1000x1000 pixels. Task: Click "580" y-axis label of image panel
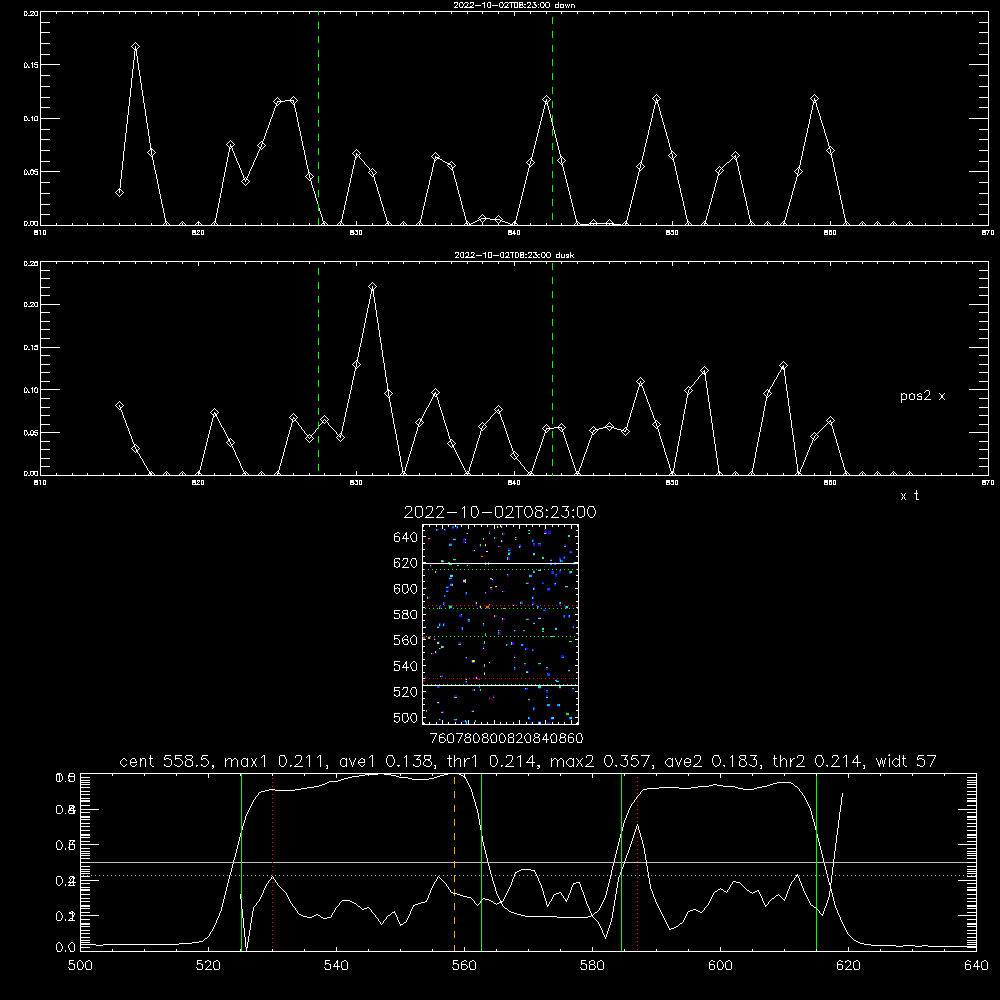coord(406,615)
